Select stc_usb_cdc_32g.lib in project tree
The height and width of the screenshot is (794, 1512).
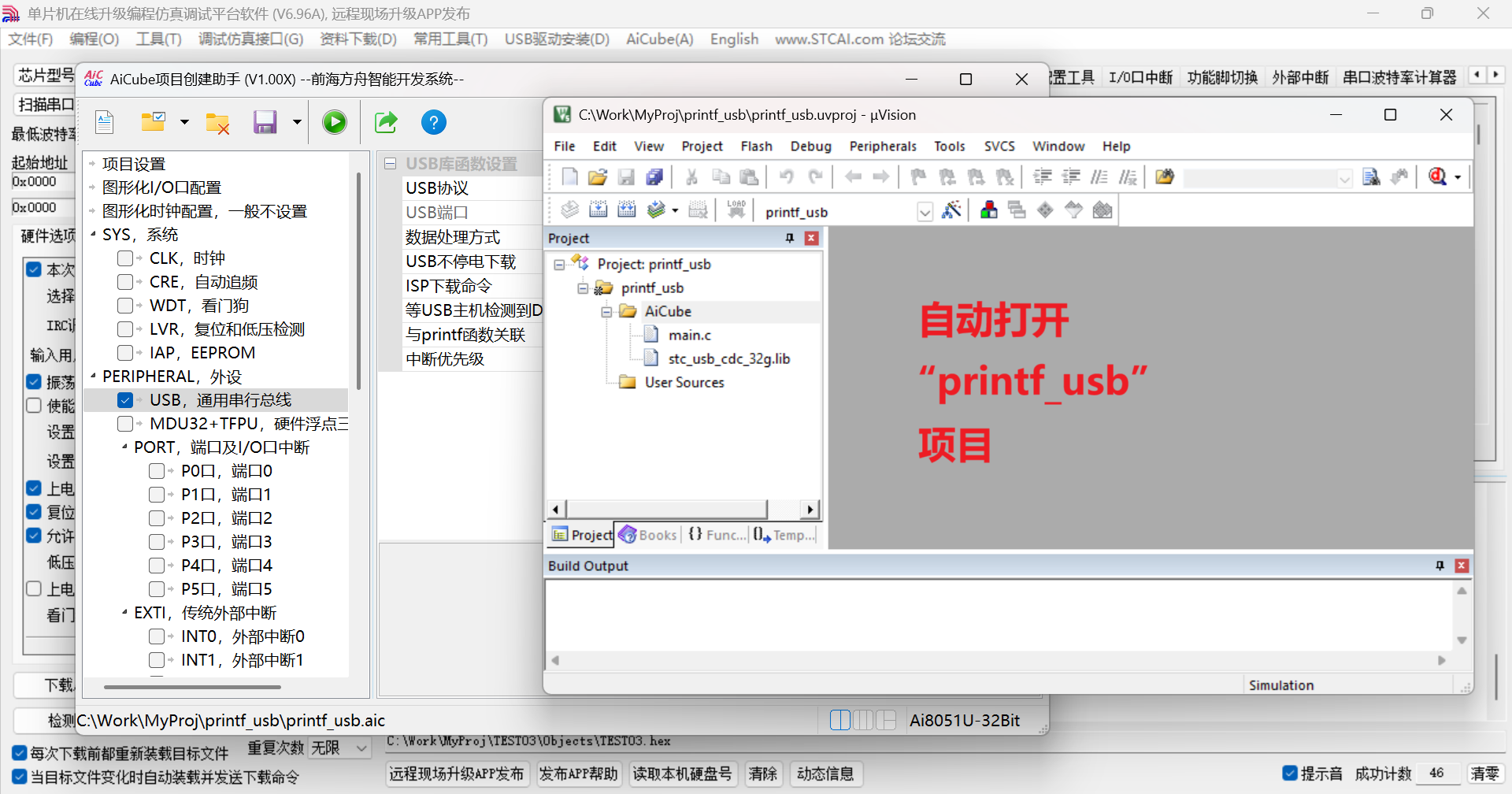tap(728, 359)
